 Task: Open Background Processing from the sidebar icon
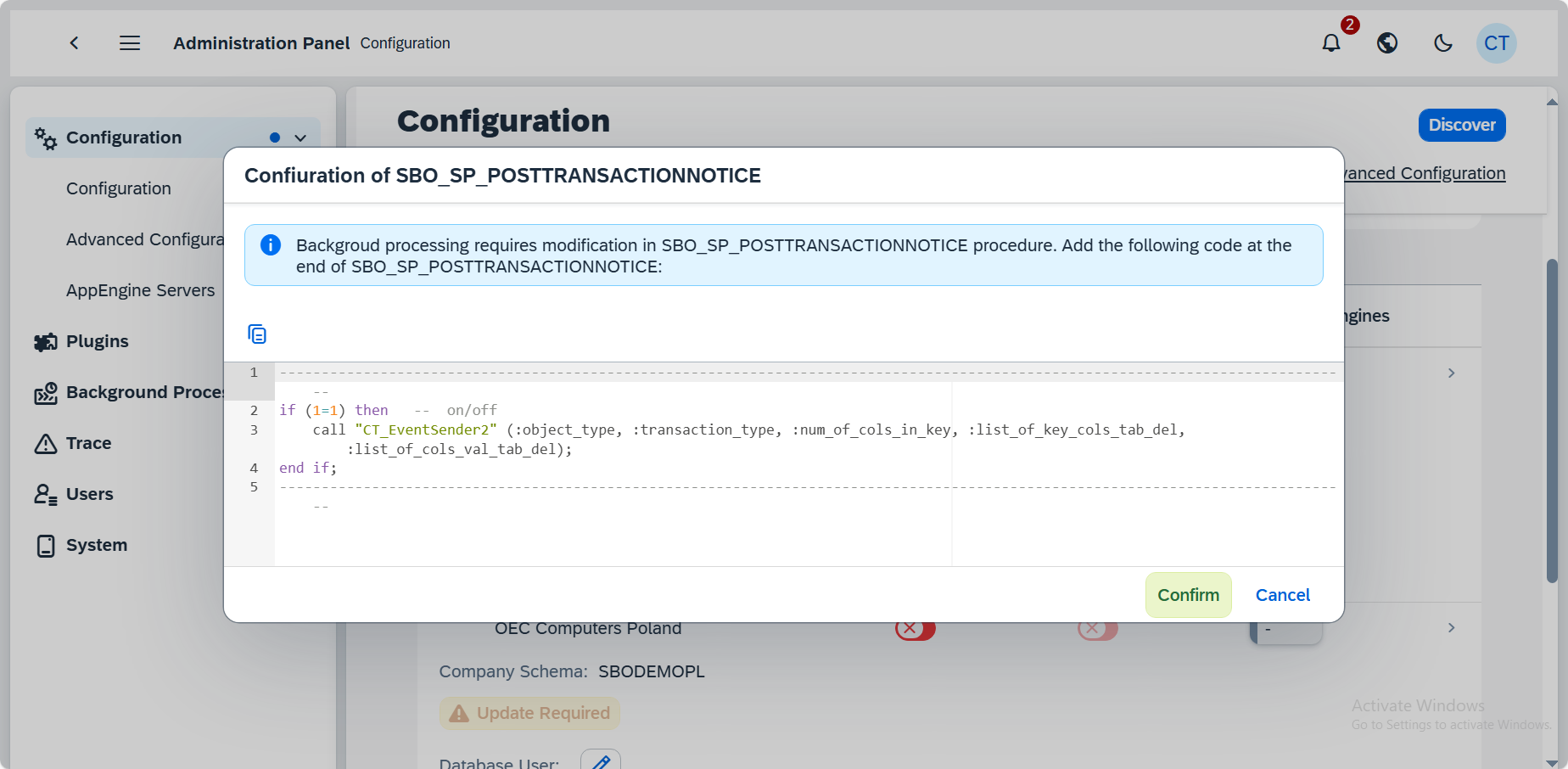tap(45, 392)
